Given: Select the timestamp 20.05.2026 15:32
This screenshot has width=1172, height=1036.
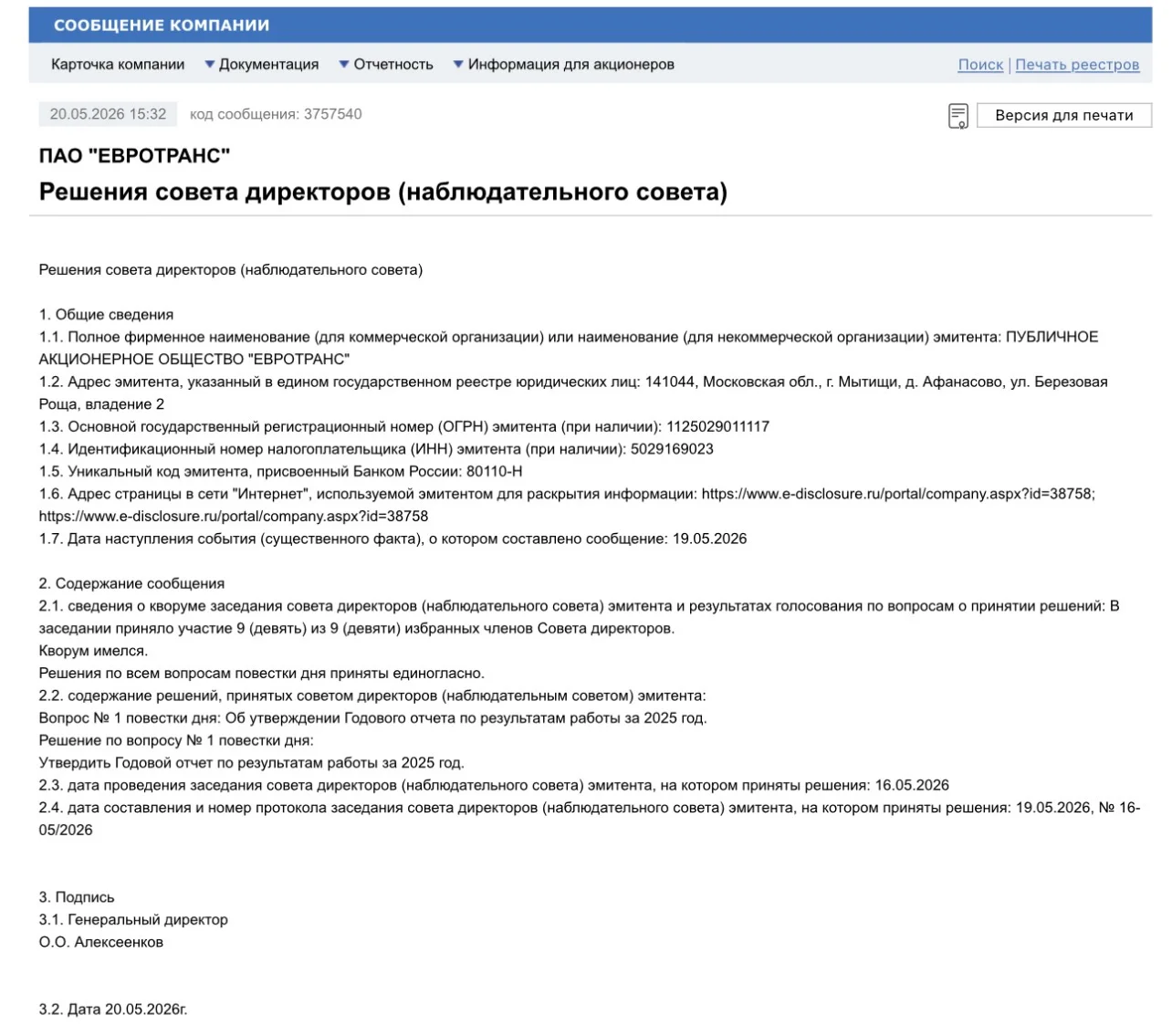Looking at the screenshot, I should tap(108, 114).
